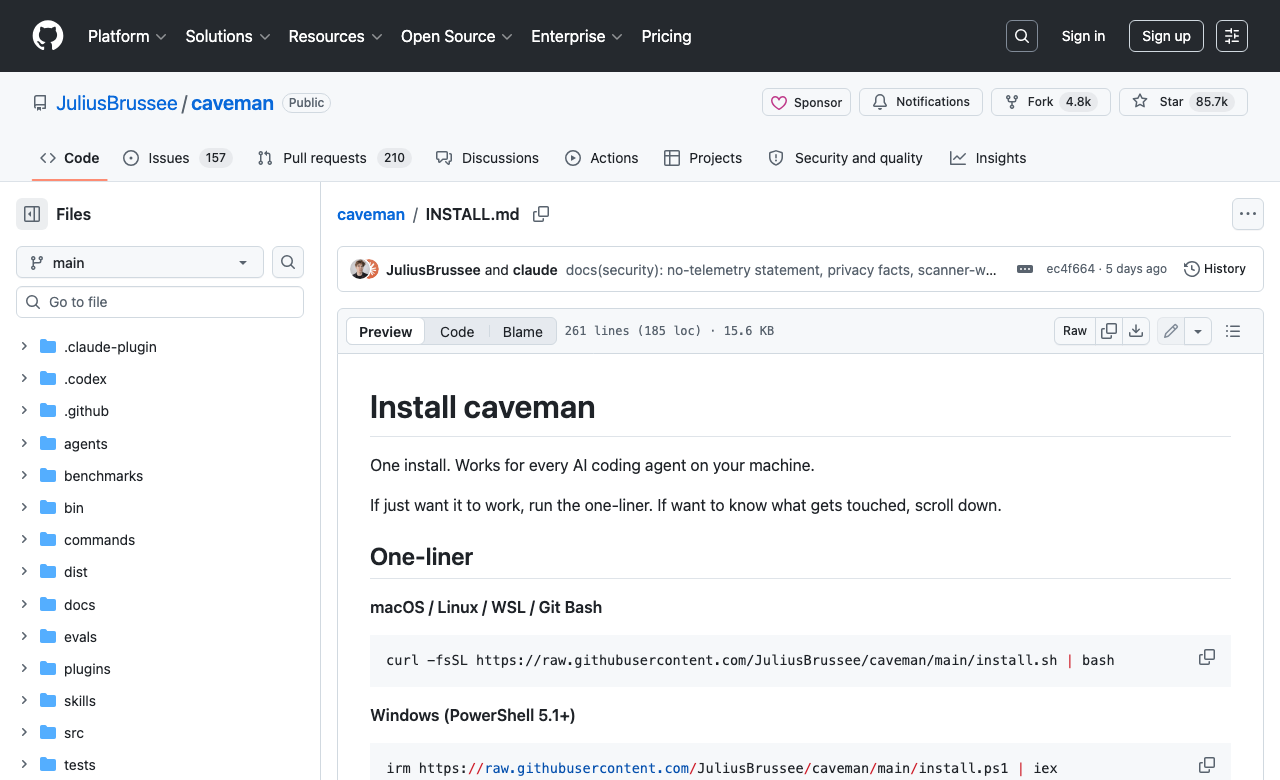1280x780 pixels.
Task: Click the .claude-plugin folder icon
Action: point(48,347)
